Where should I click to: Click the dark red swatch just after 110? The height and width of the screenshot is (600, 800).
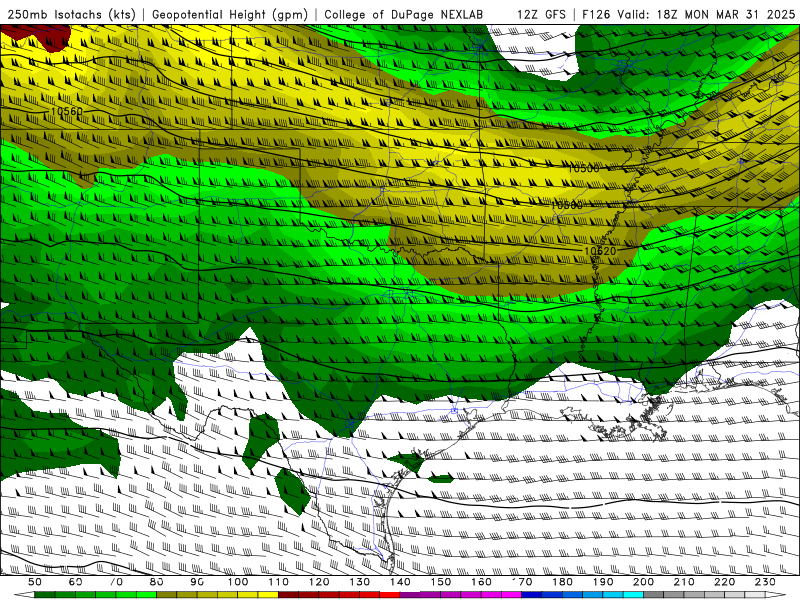click(288, 595)
